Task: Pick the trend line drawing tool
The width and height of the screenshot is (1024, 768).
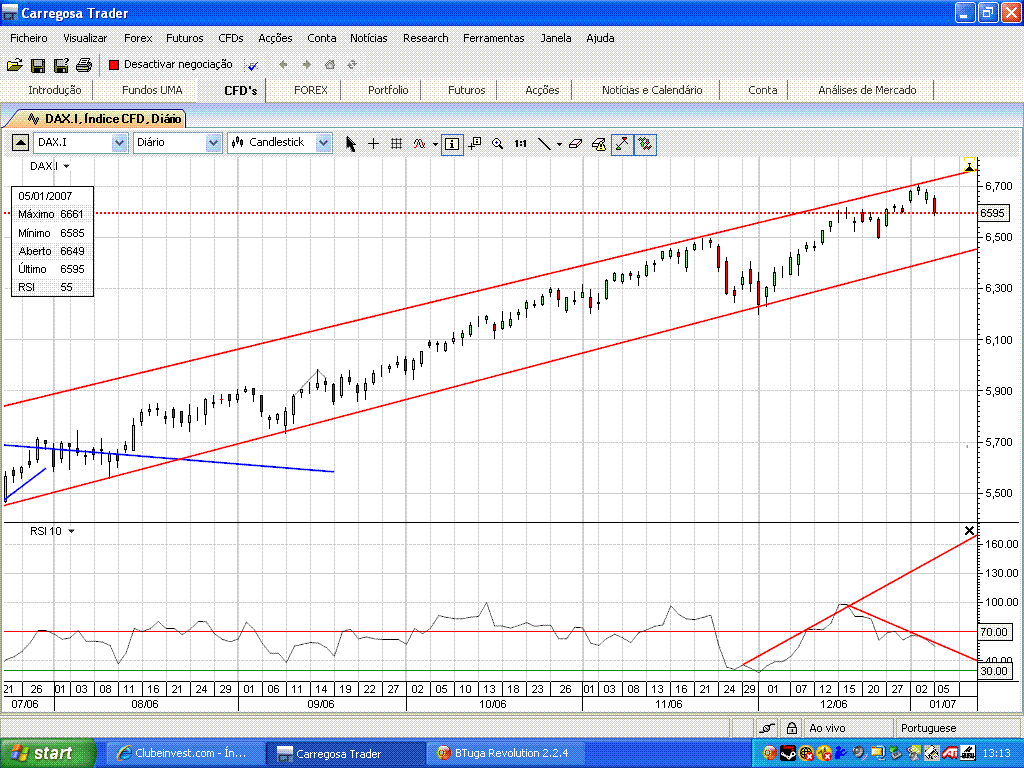Action: coord(545,143)
